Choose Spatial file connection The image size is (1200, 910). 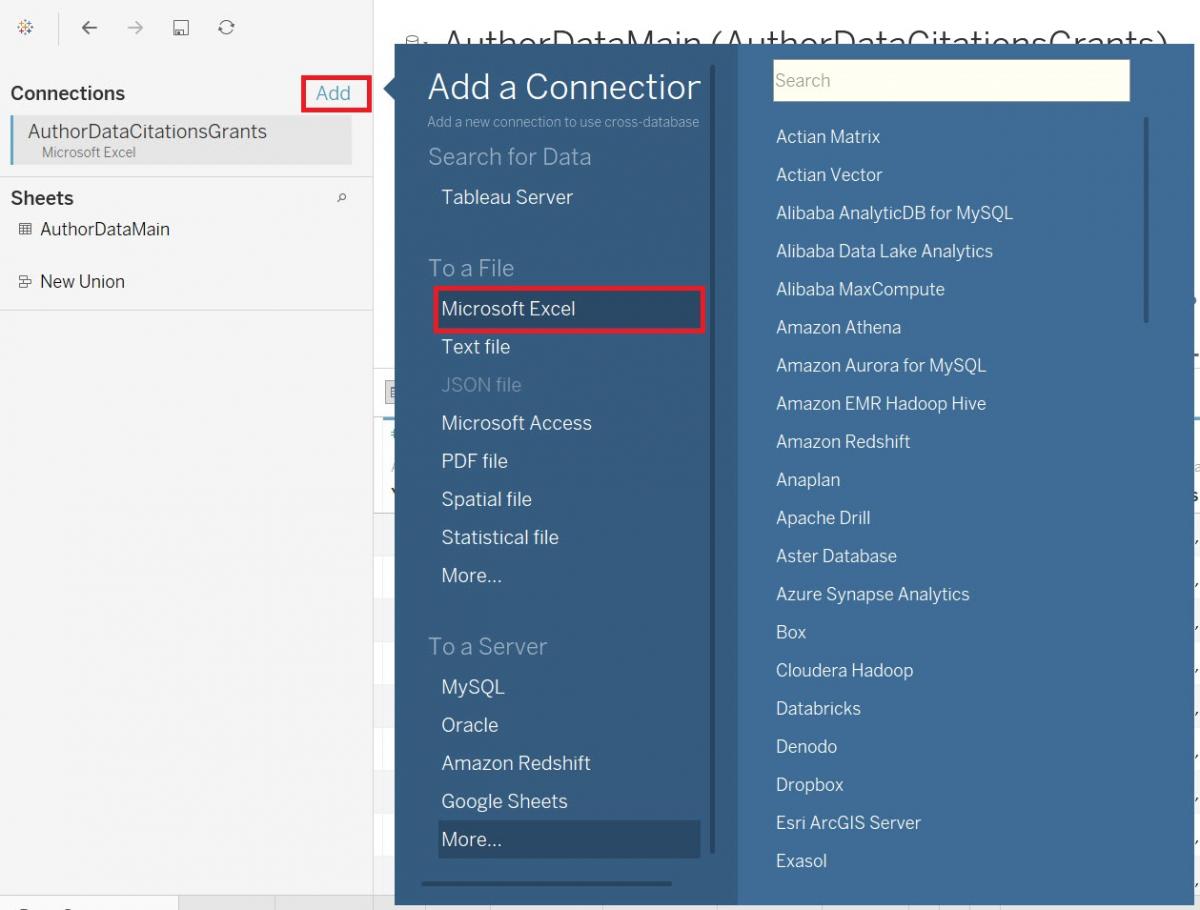tap(486, 499)
